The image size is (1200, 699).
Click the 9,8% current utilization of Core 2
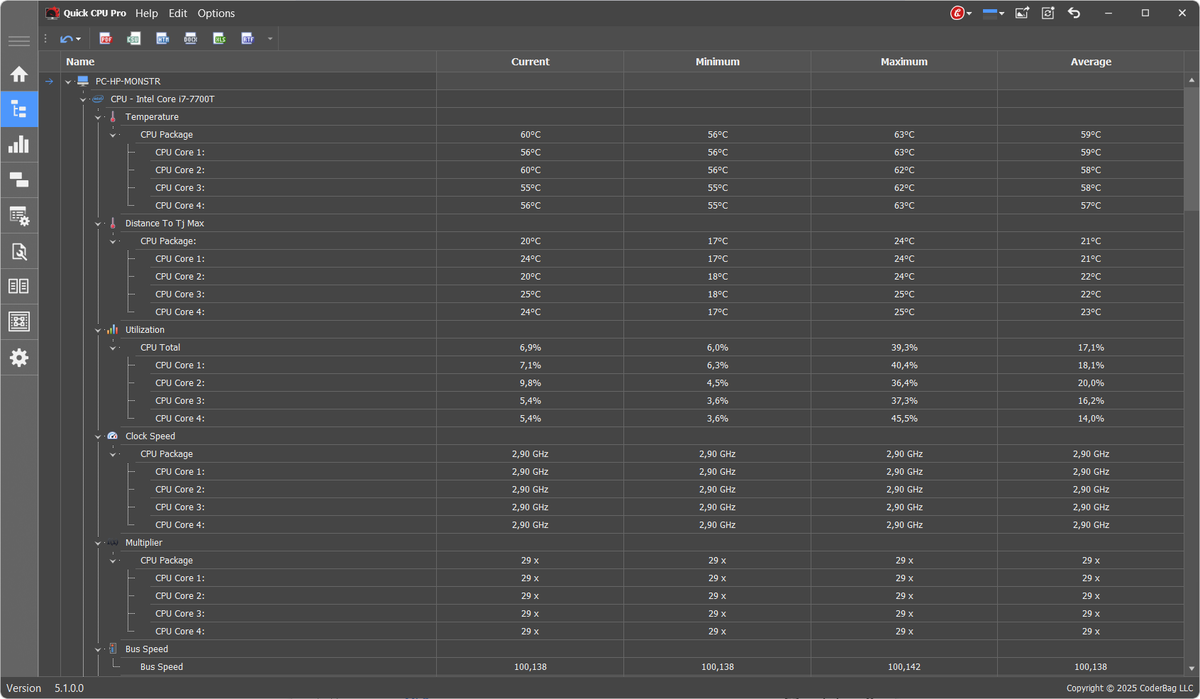point(530,383)
